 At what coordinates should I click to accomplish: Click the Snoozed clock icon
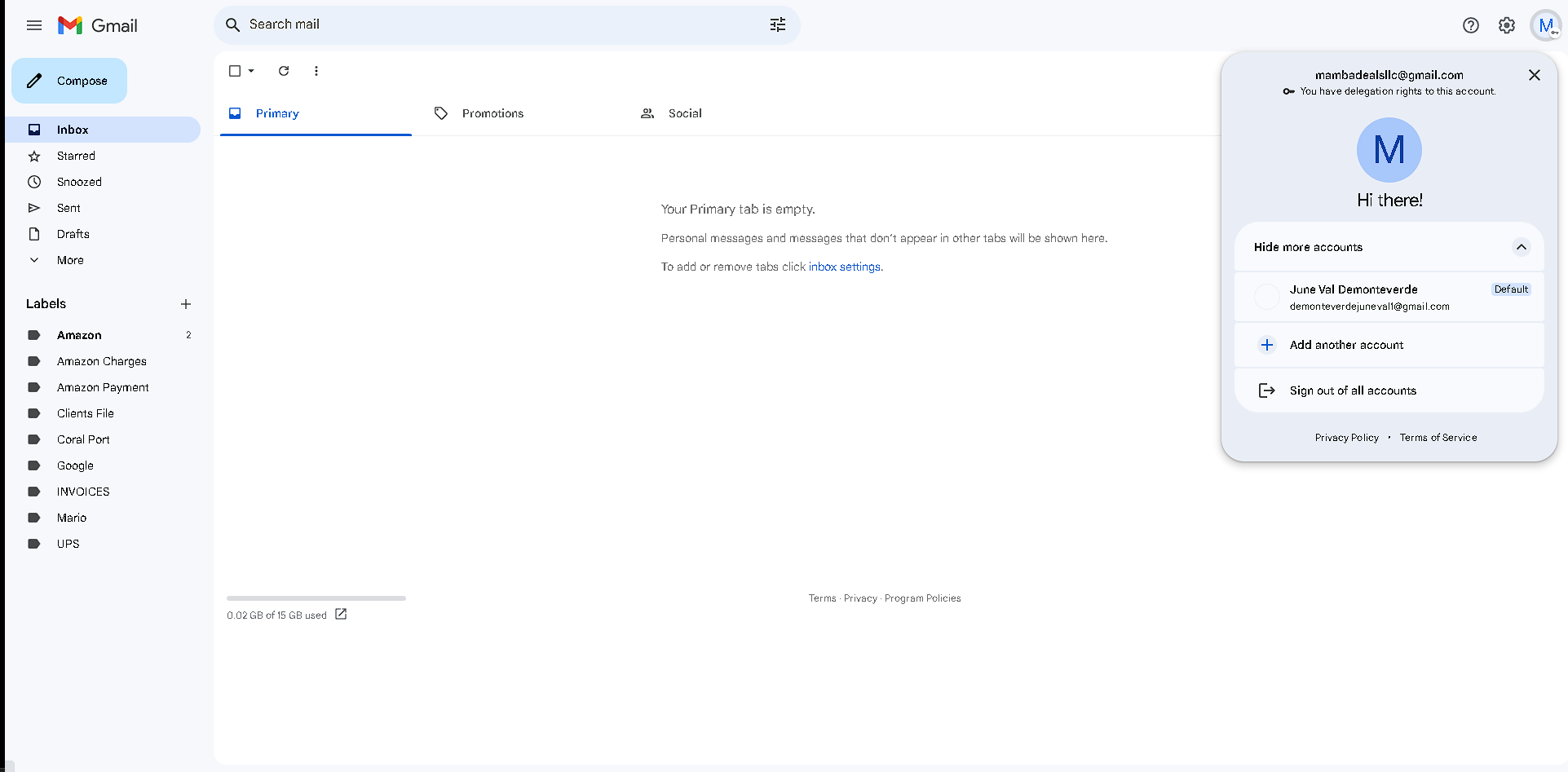click(34, 182)
